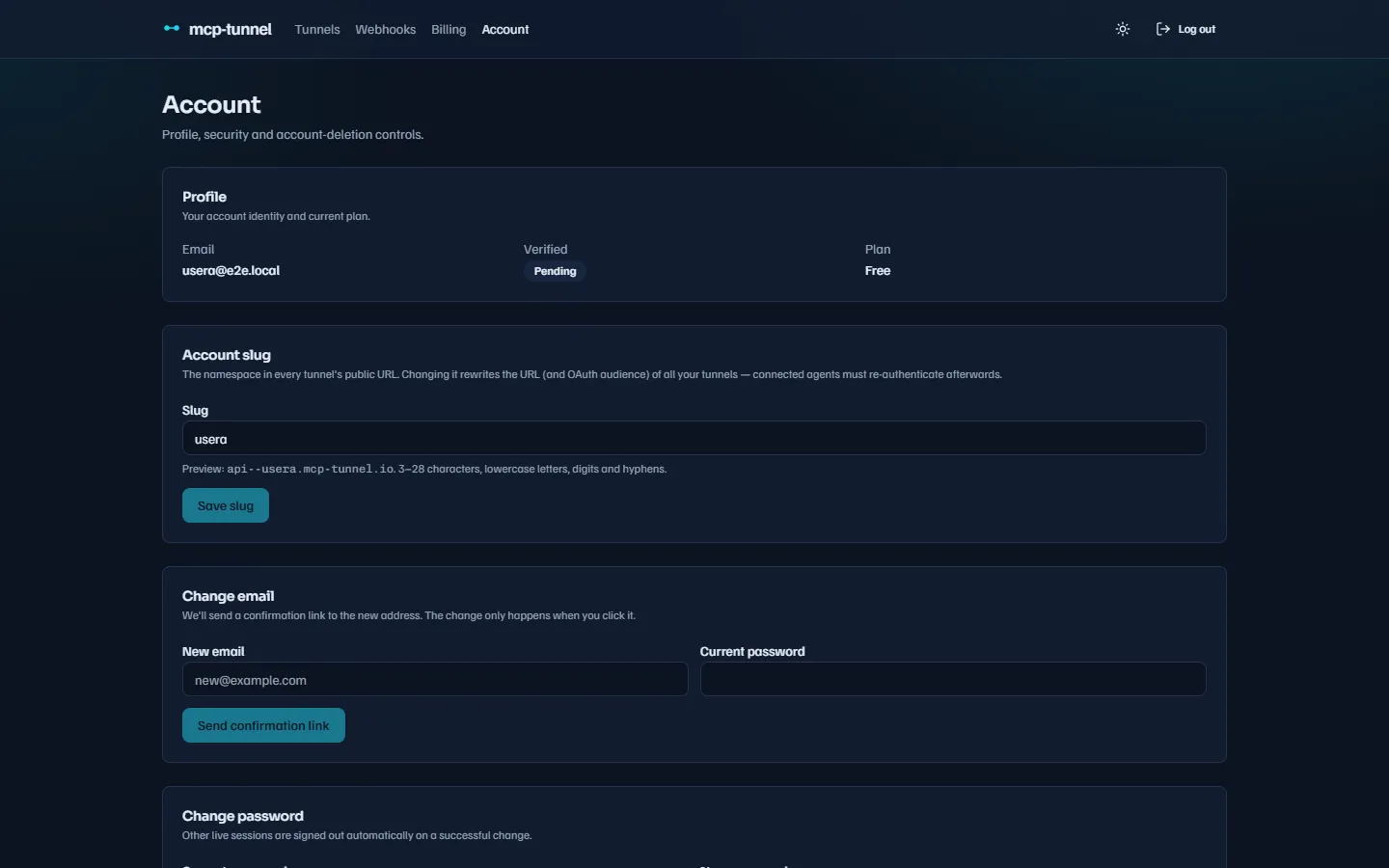Toggle the light/dark theme sun icon
Viewport: 1389px width, 868px height.
click(x=1123, y=29)
